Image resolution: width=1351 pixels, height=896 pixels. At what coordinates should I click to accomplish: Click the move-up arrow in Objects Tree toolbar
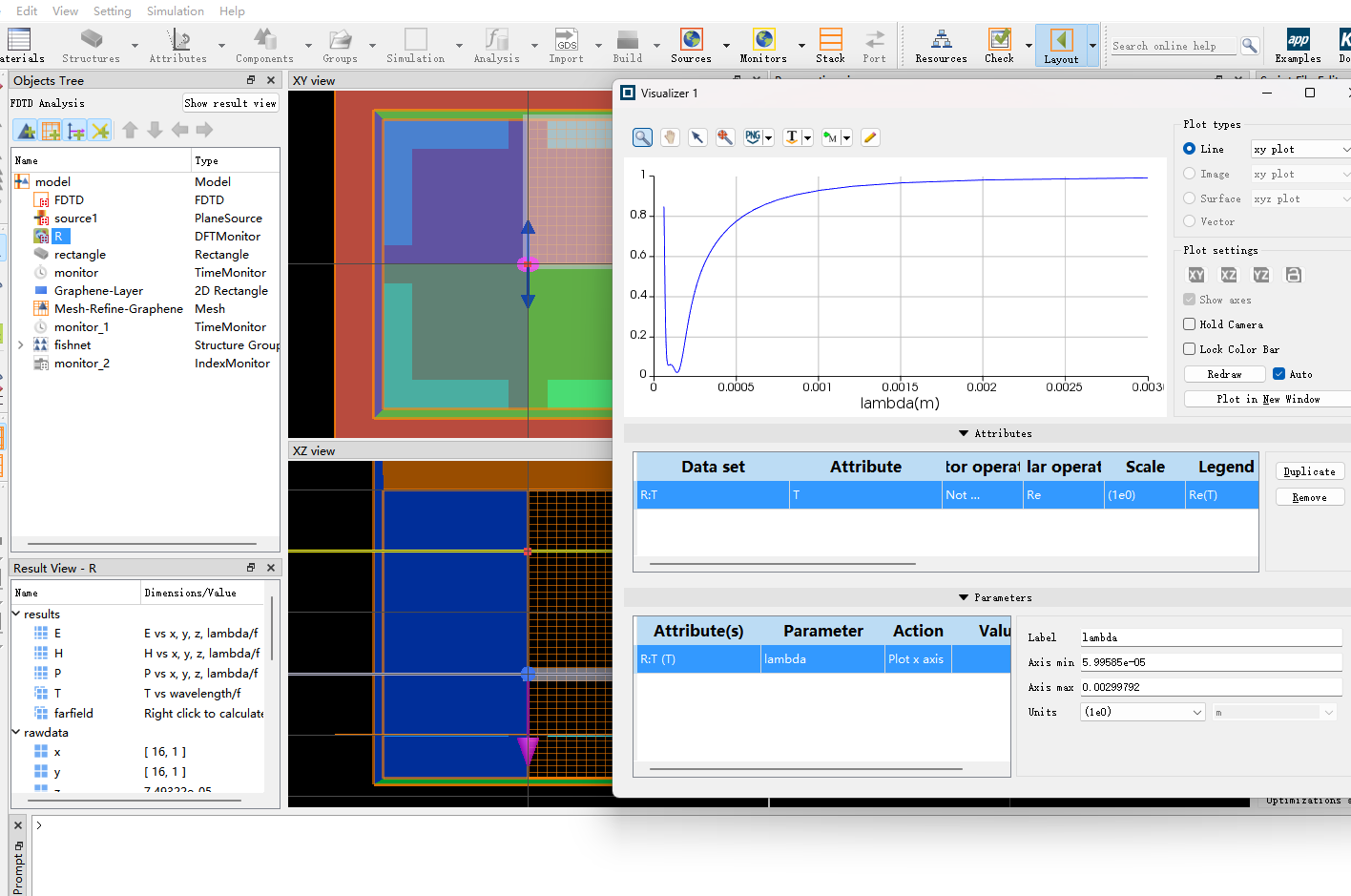click(x=130, y=130)
